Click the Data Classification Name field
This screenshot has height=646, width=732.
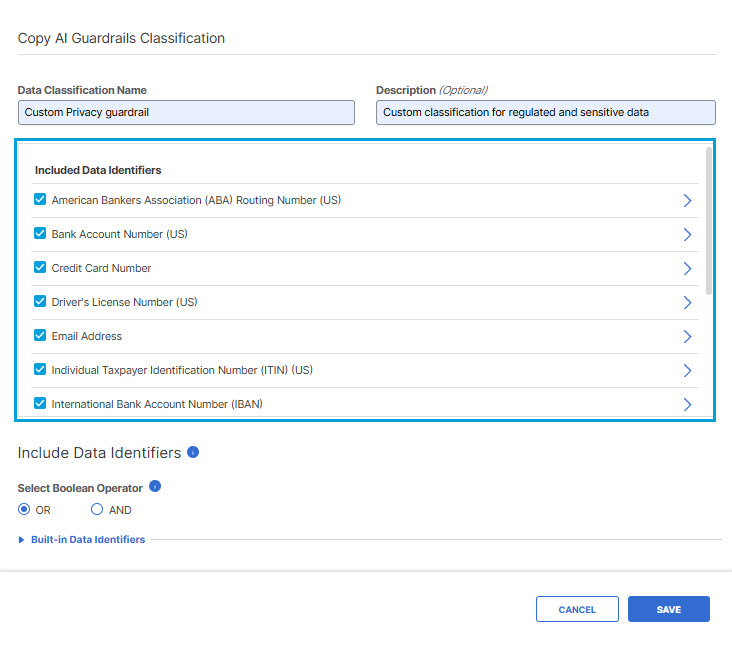(186, 112)
